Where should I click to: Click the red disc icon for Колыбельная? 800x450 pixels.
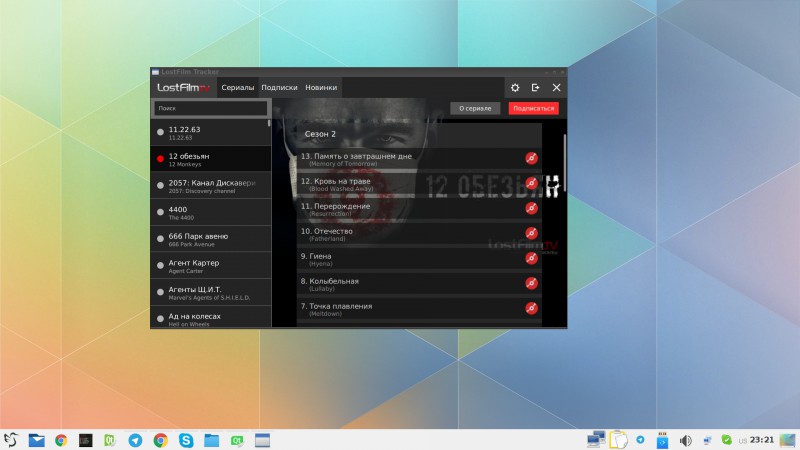pyautogui.click(x=531, y=283)
